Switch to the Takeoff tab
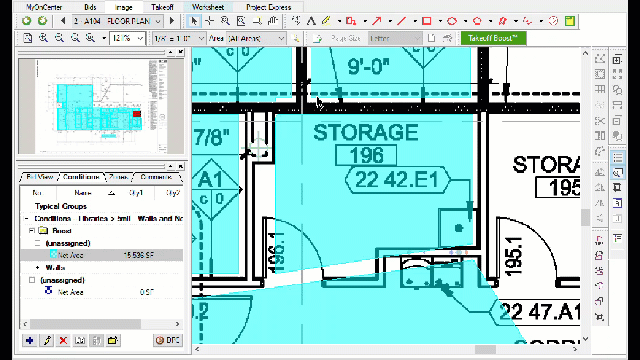The width and height of the screenshot is (640, 360). click(162, 7)
